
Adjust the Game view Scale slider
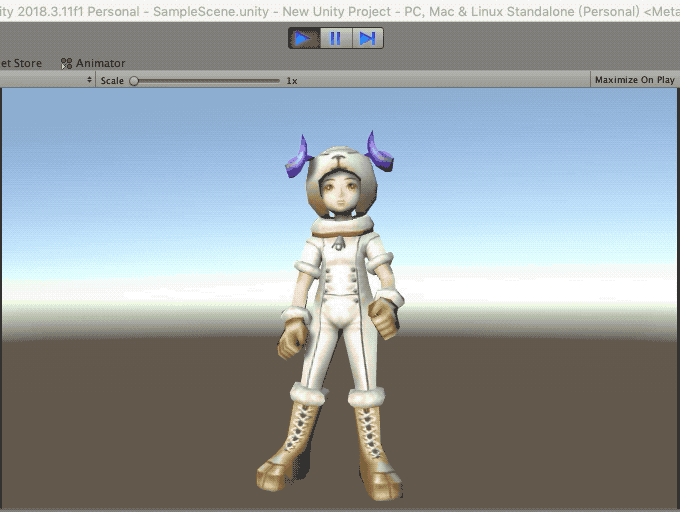point(206,81)
